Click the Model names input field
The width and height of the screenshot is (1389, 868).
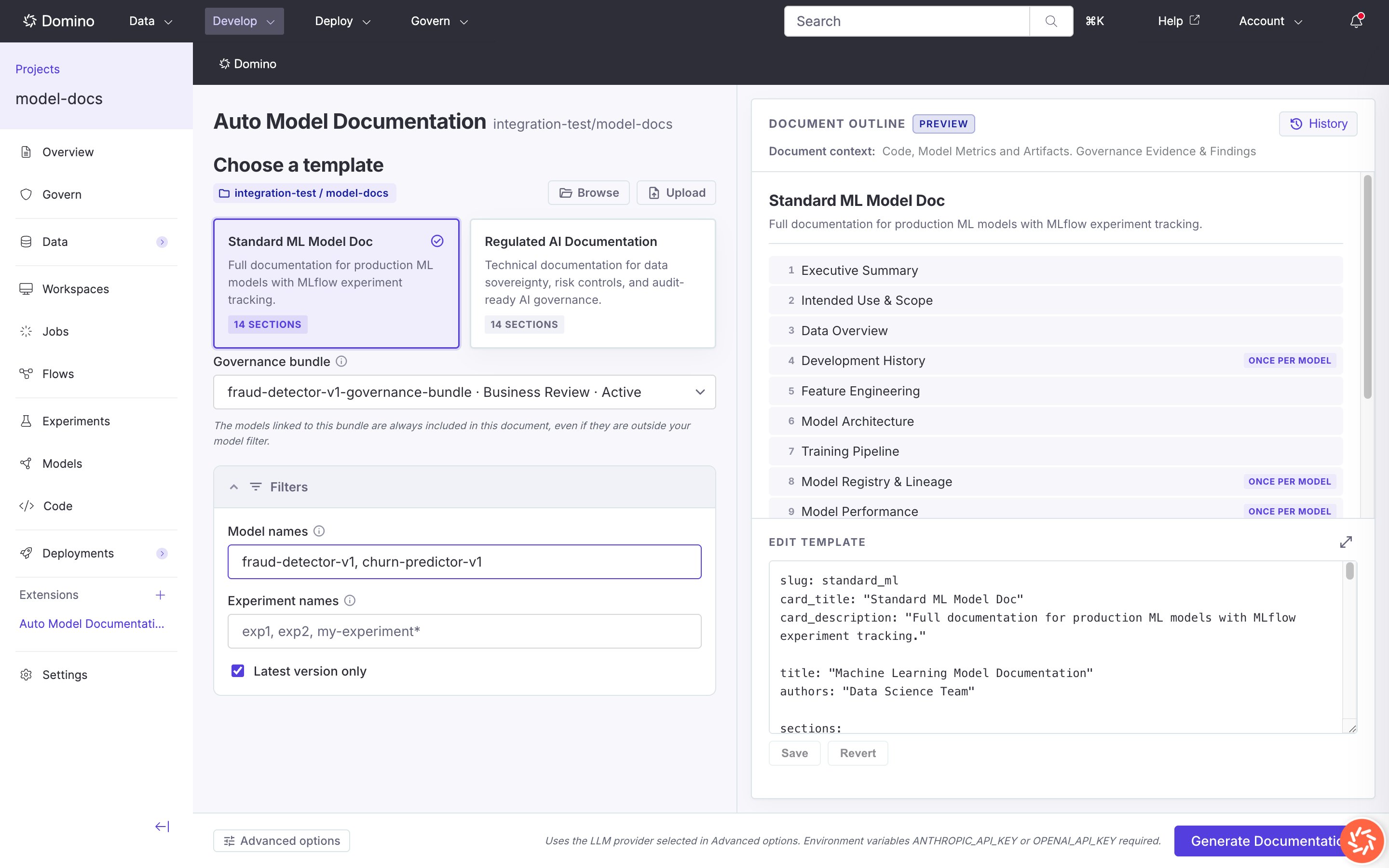(x=464, y=561)
